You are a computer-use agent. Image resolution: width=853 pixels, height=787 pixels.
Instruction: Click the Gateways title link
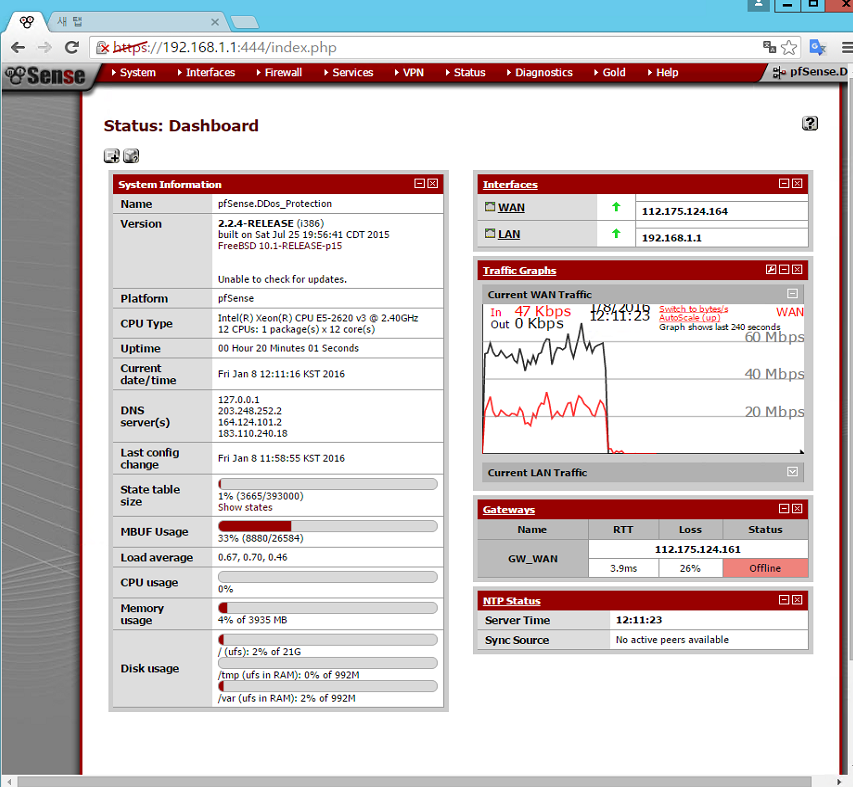(509, 510)
